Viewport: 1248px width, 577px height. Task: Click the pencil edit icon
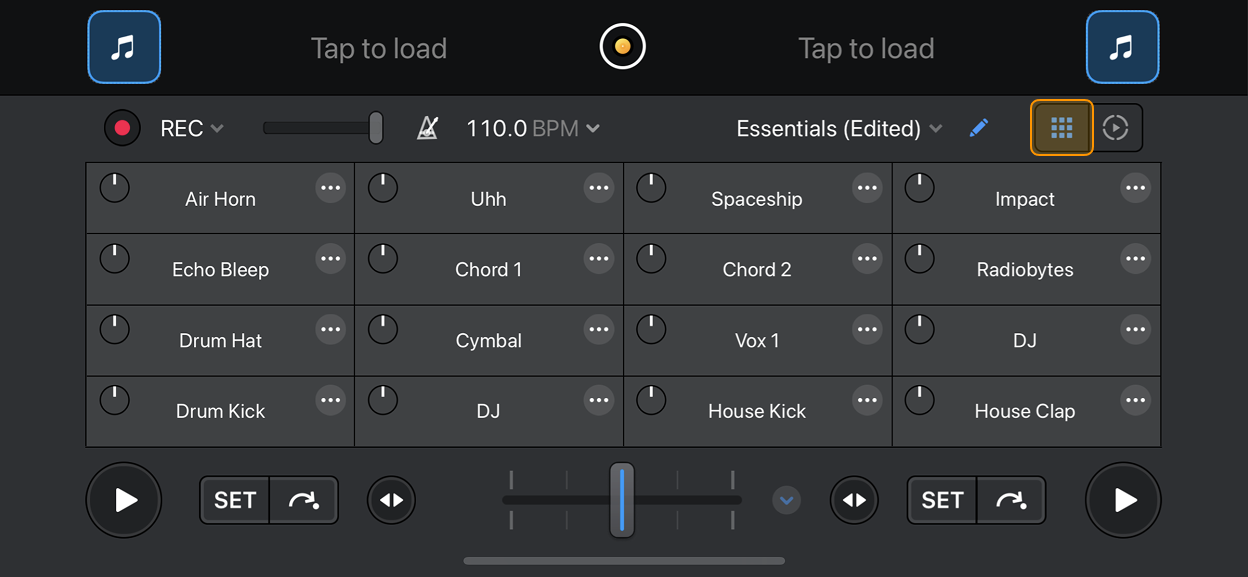(979, 128)
